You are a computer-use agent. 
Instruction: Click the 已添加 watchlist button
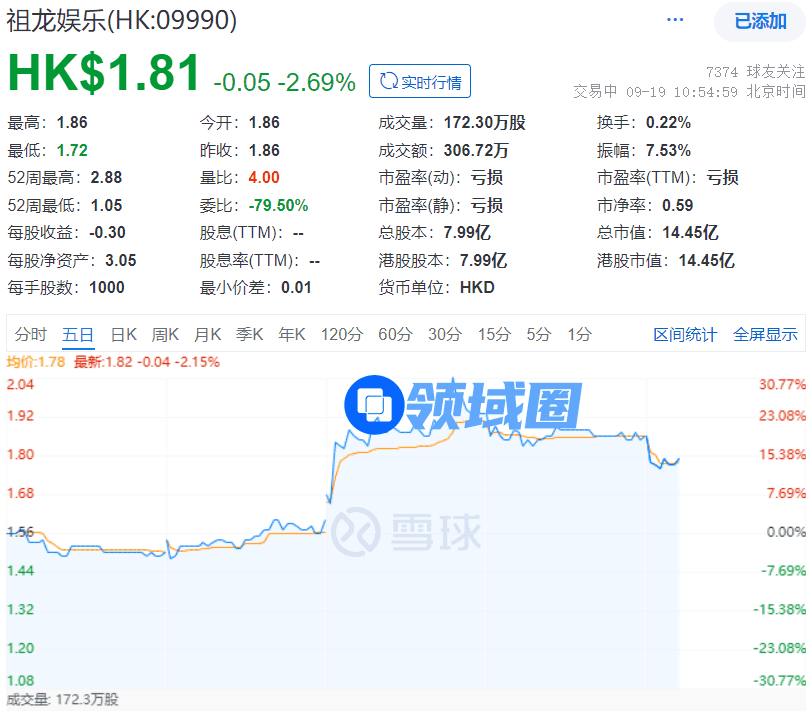click(x=760, y=22)
